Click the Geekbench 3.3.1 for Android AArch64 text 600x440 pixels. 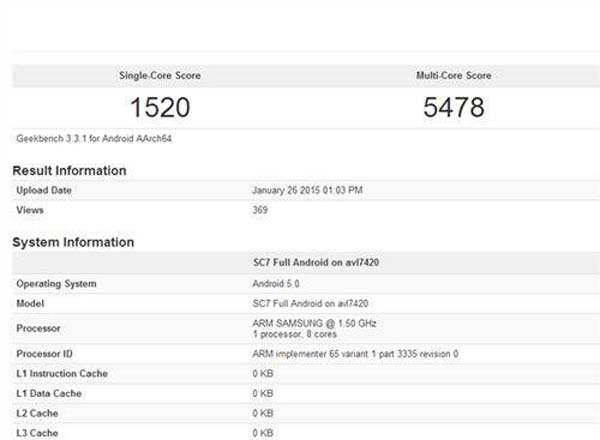click(x=94, y=139)
